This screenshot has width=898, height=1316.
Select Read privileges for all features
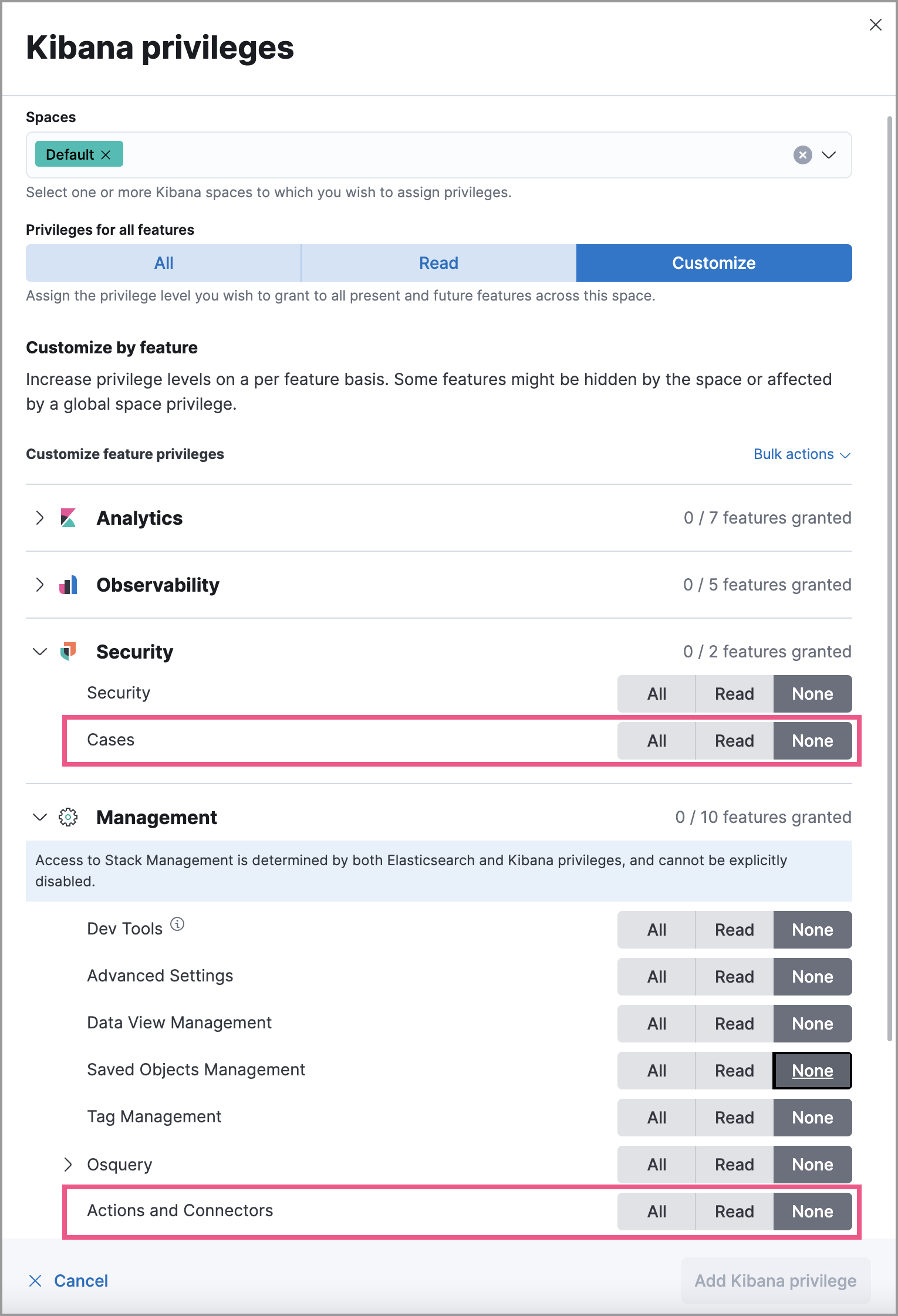tap(438, 263)
